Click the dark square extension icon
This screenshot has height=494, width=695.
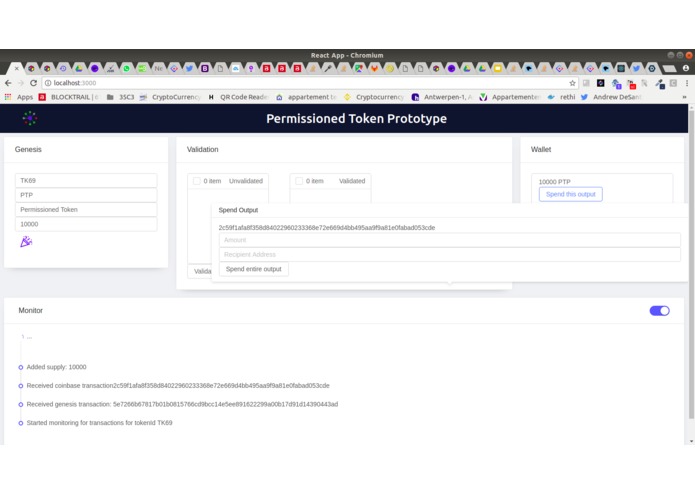coord(601,83)
